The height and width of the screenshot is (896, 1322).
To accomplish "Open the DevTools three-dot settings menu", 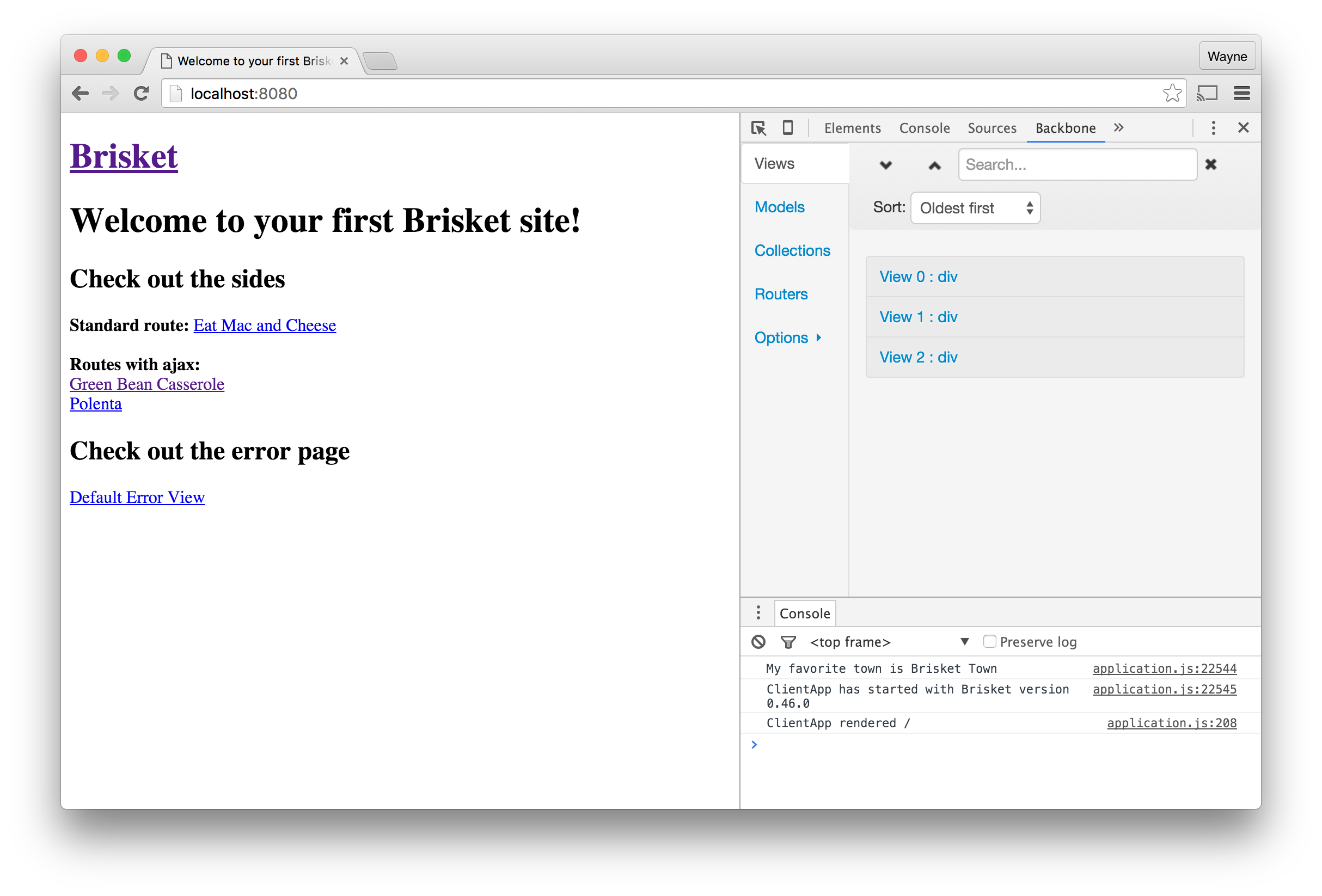I will click(1213, 128).
